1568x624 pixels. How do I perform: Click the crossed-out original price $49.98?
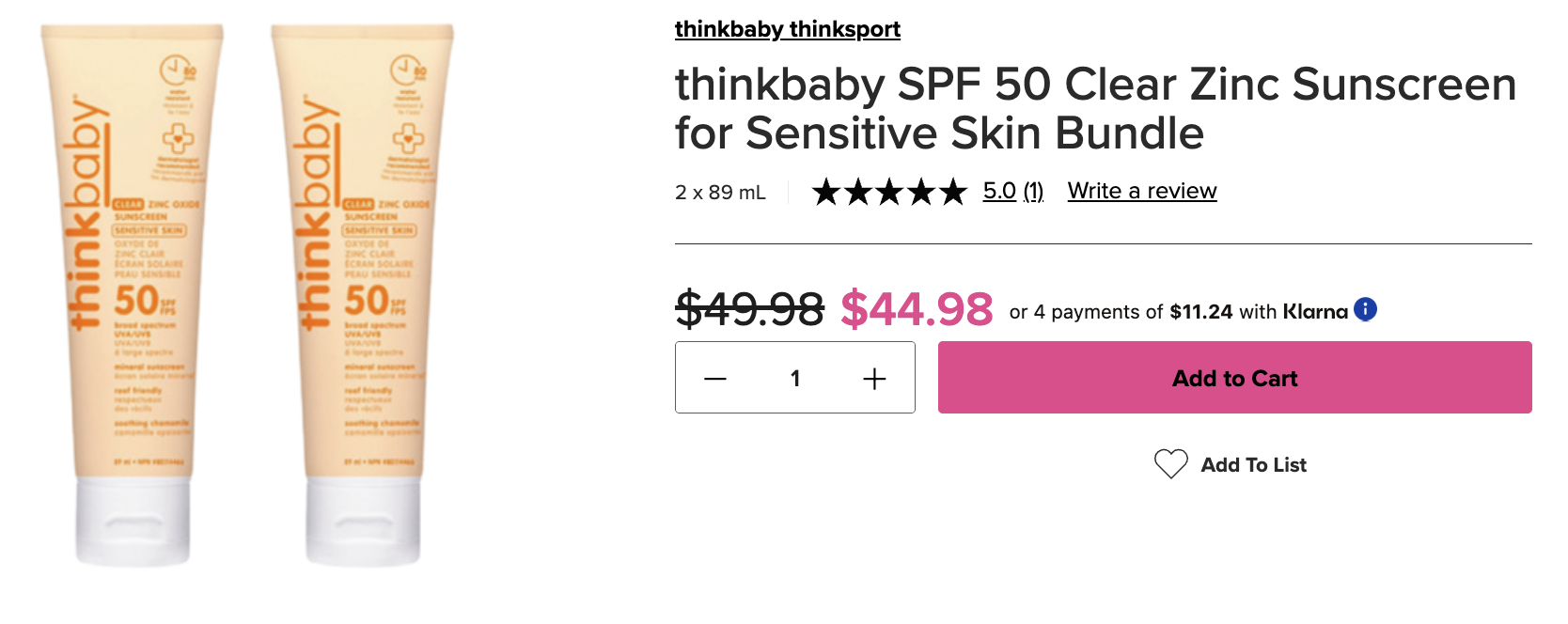(x=750, y=309)
